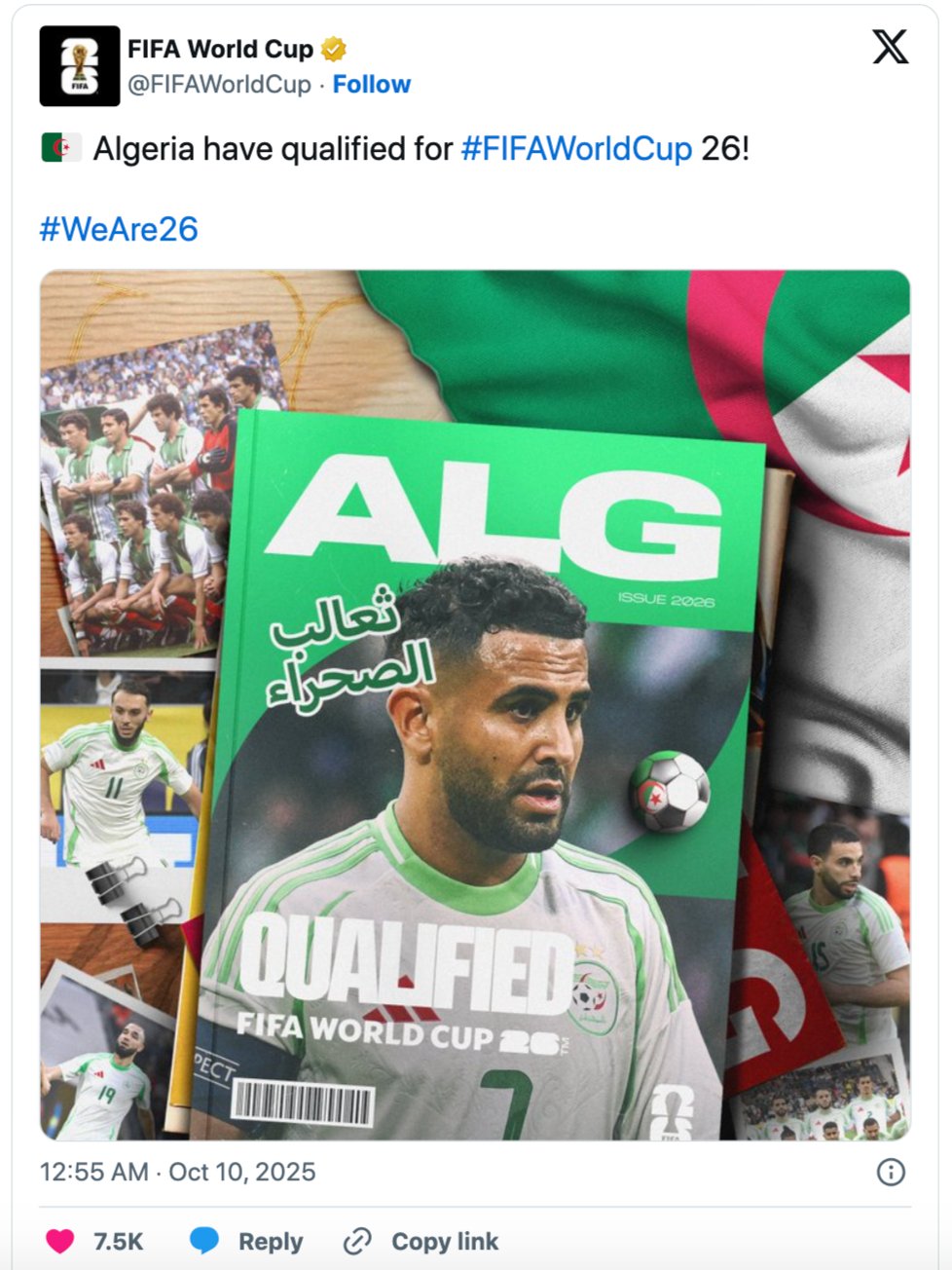Click the Reply text label
Screen dimensions: 952x1270
coord(271,1242)
